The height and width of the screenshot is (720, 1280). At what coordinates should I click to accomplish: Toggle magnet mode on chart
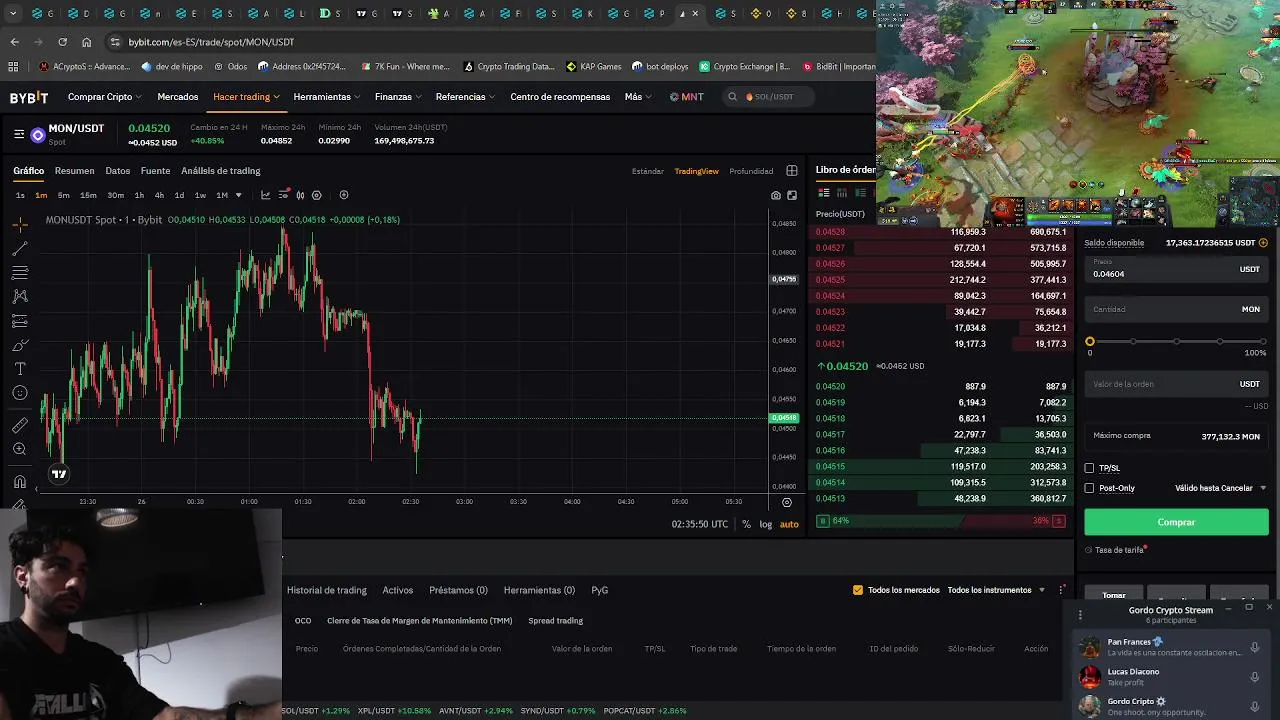click(x=20, y=481)
